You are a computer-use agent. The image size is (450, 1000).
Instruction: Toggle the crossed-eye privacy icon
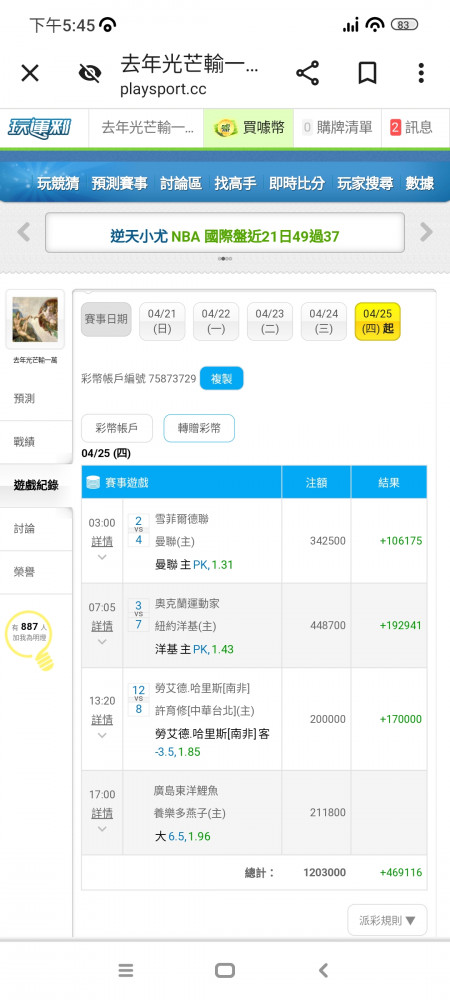[90, 73]
